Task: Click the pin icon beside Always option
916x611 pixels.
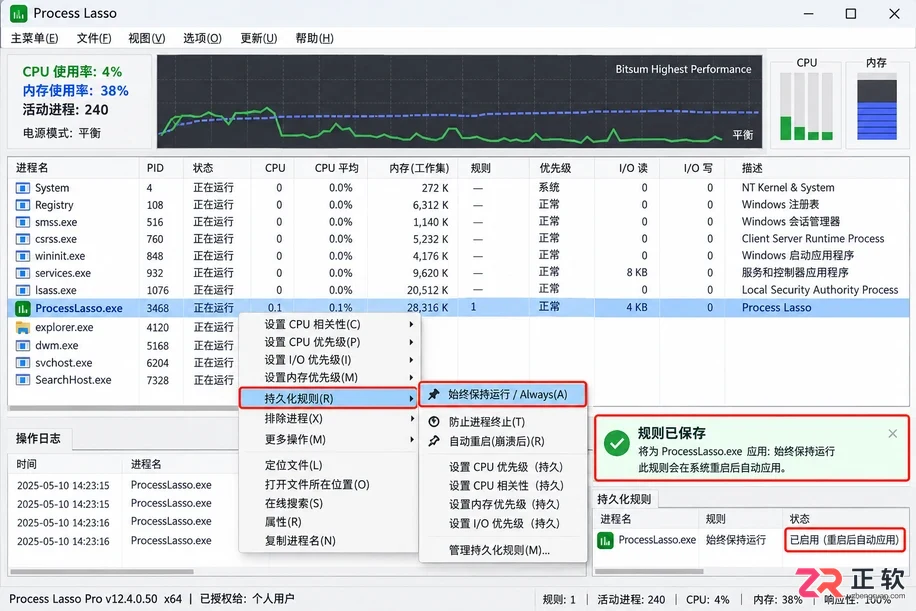Action: click(x=434, y=395)
